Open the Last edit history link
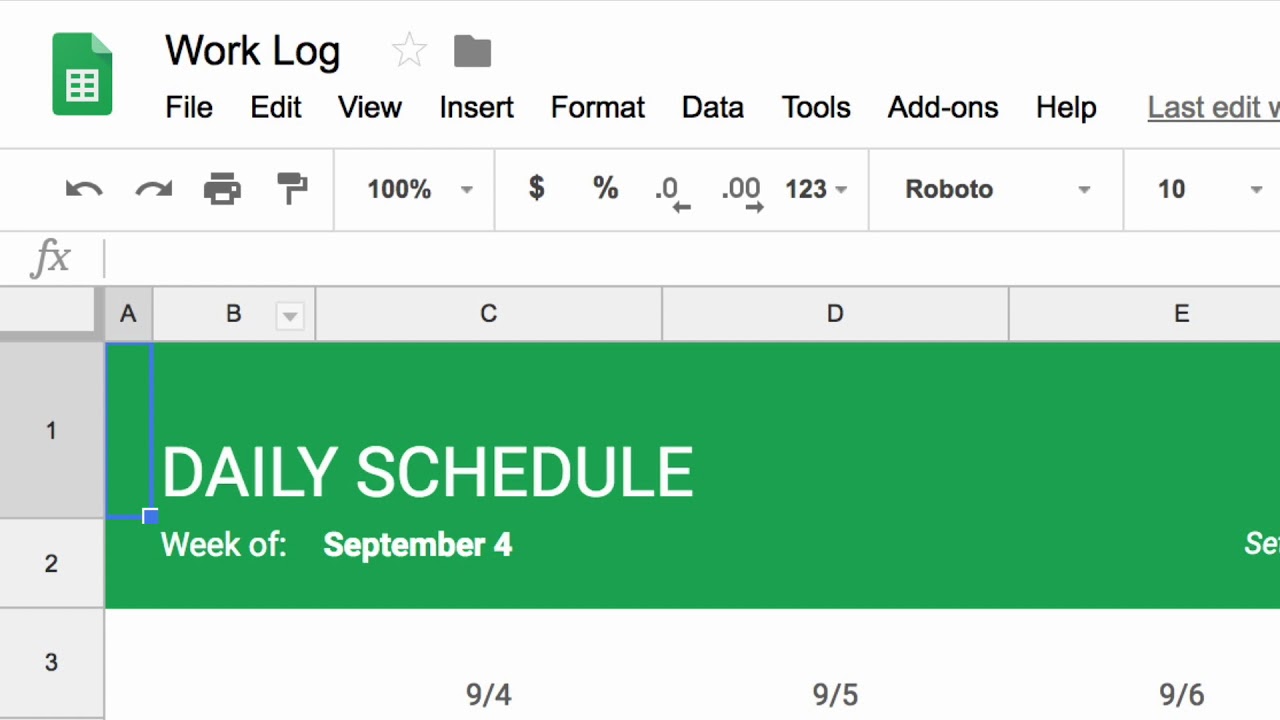 (x=1213, y=108)
